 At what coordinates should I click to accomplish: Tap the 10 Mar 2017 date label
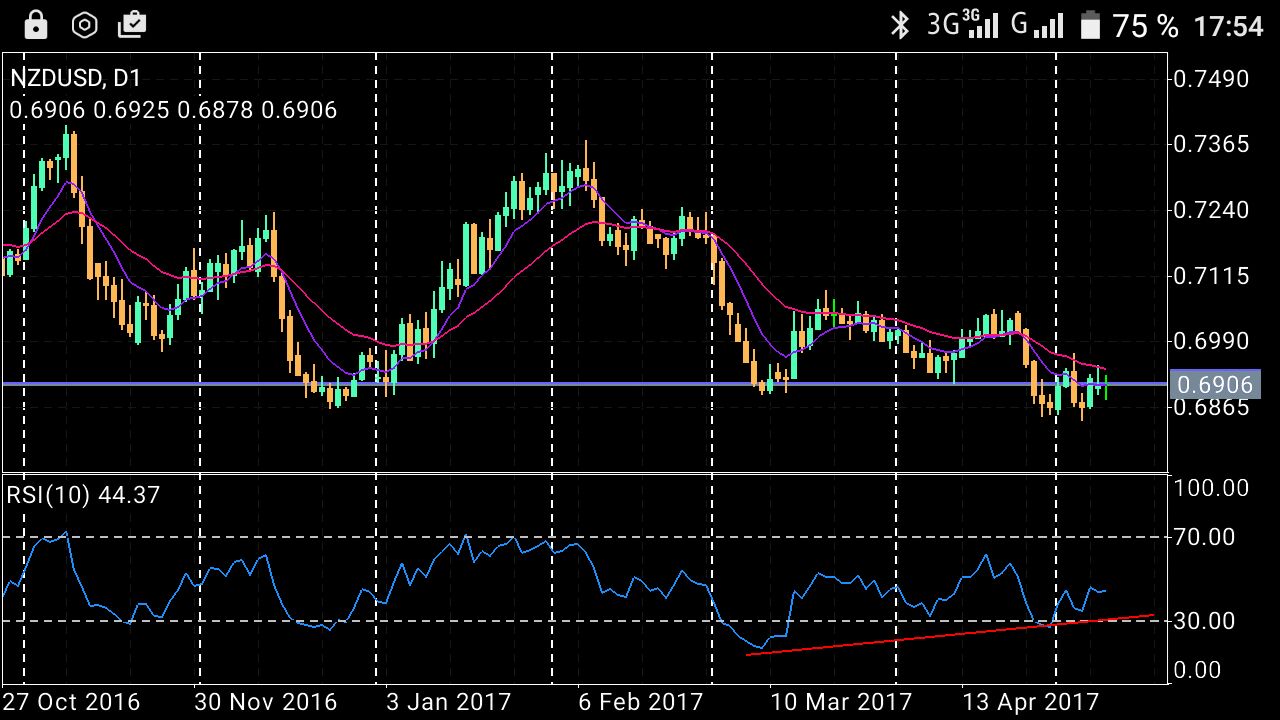click(841, 702)
